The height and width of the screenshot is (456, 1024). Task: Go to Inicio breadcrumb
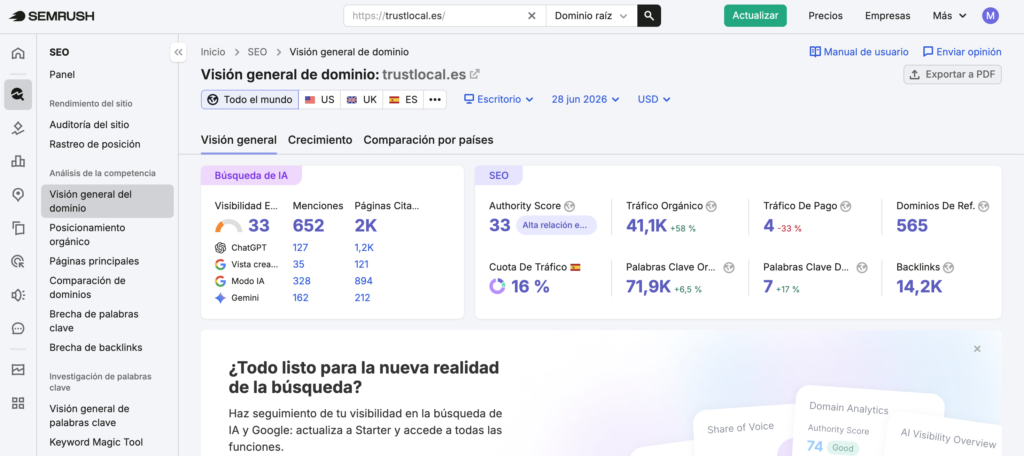coord(213,52)
